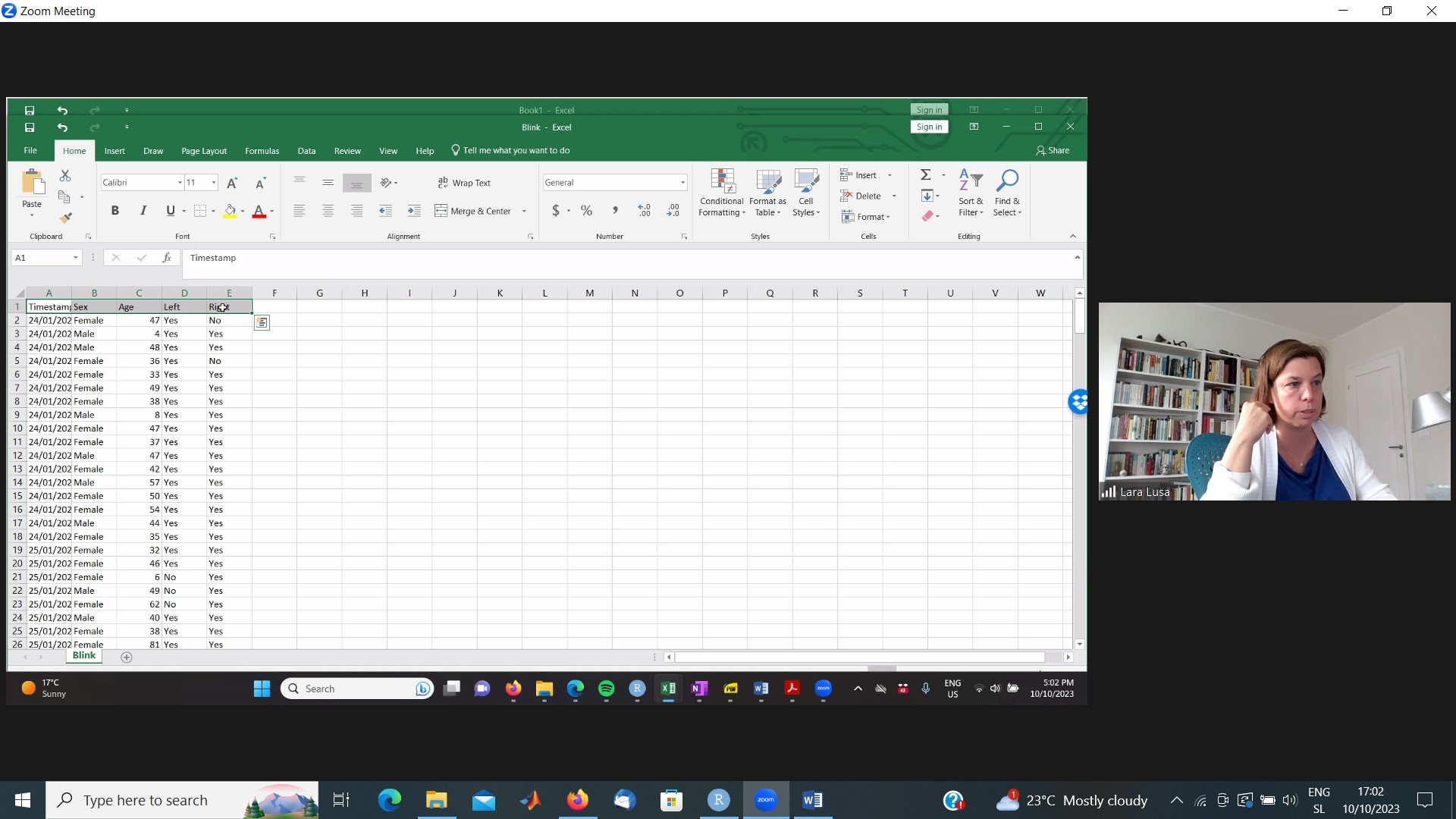The height and width of the screenshot is (819, 1456).
Task: Toggle Wrap Text on selection
Action: point(464,183)
